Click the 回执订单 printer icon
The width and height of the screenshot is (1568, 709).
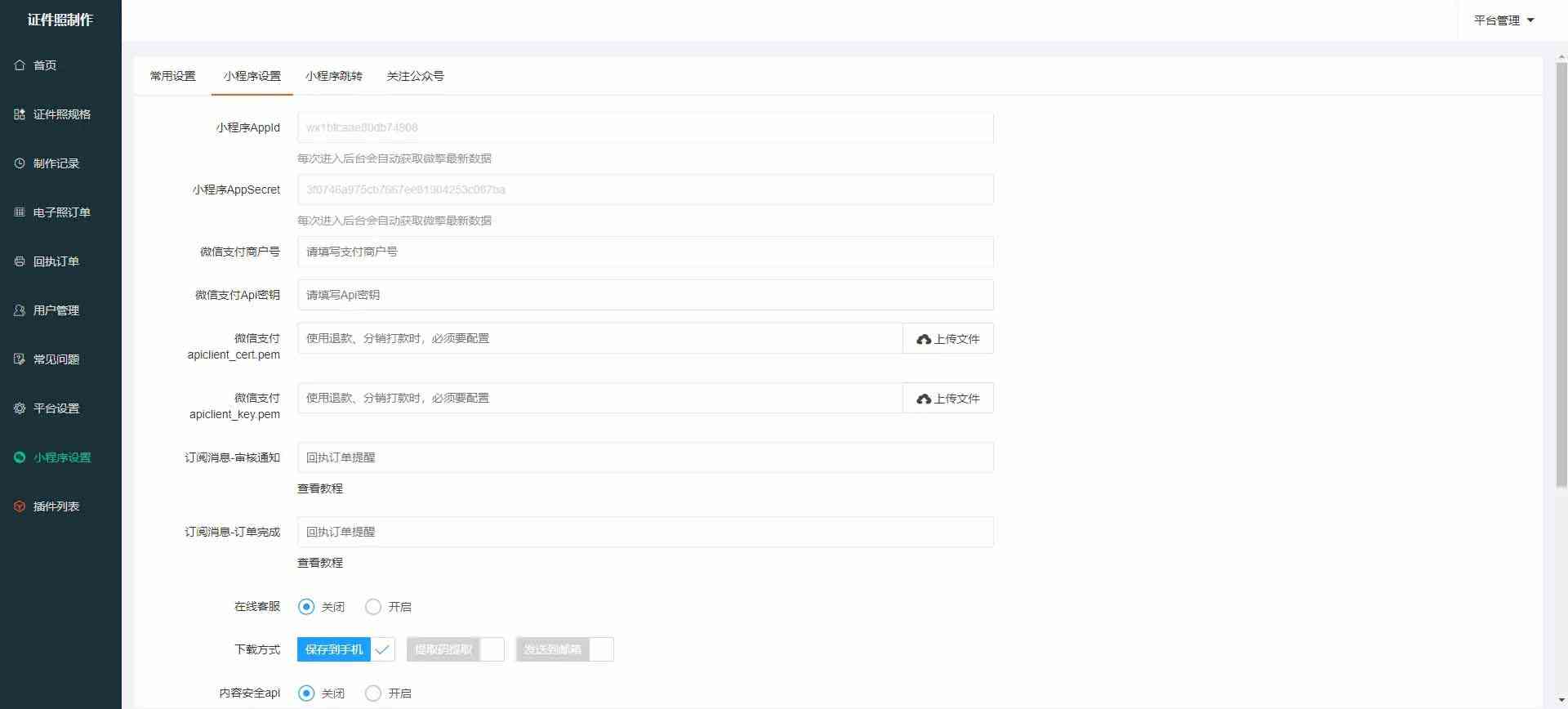coord(20,261)
